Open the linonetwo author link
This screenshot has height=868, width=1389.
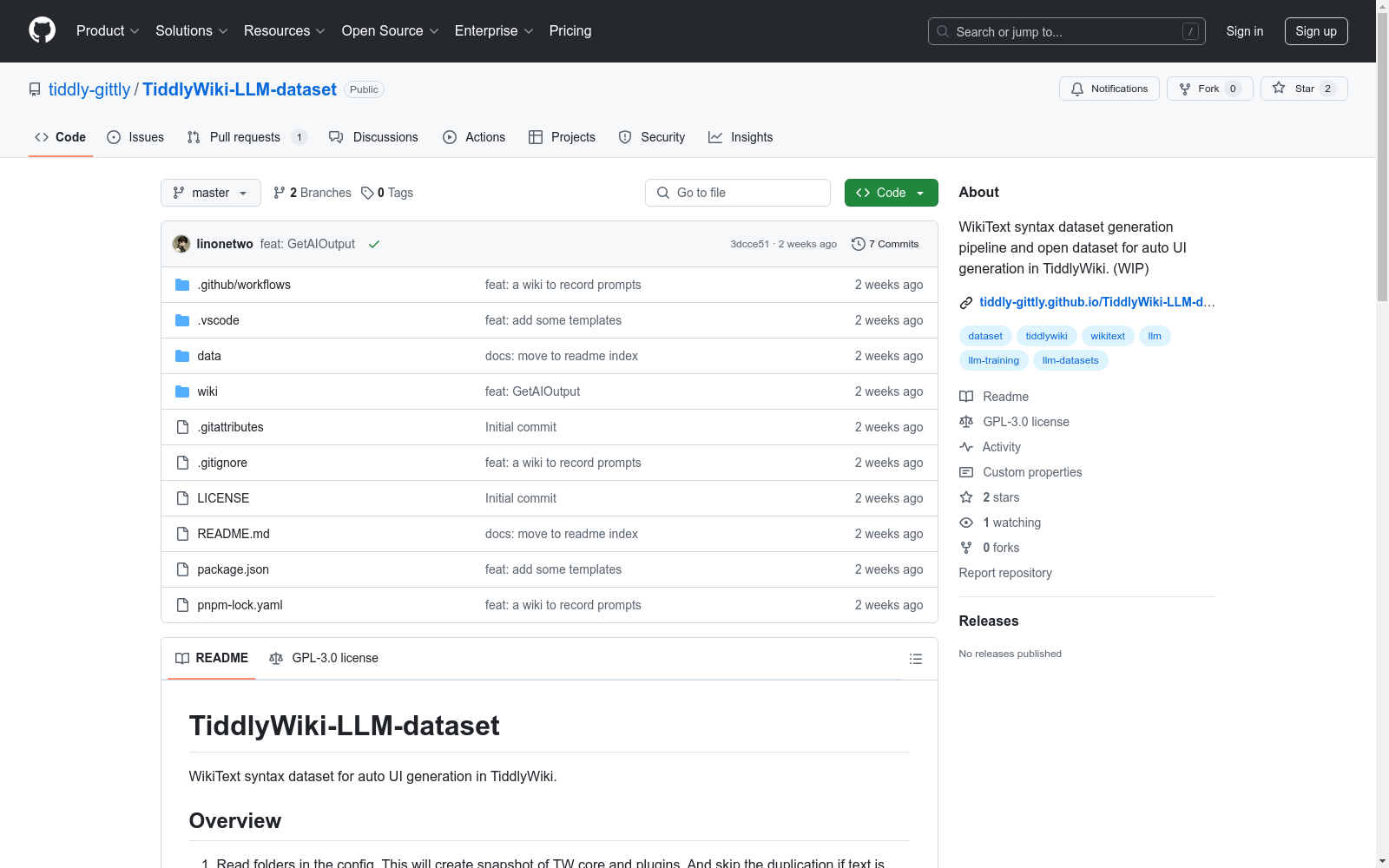[x=225, y=244]
